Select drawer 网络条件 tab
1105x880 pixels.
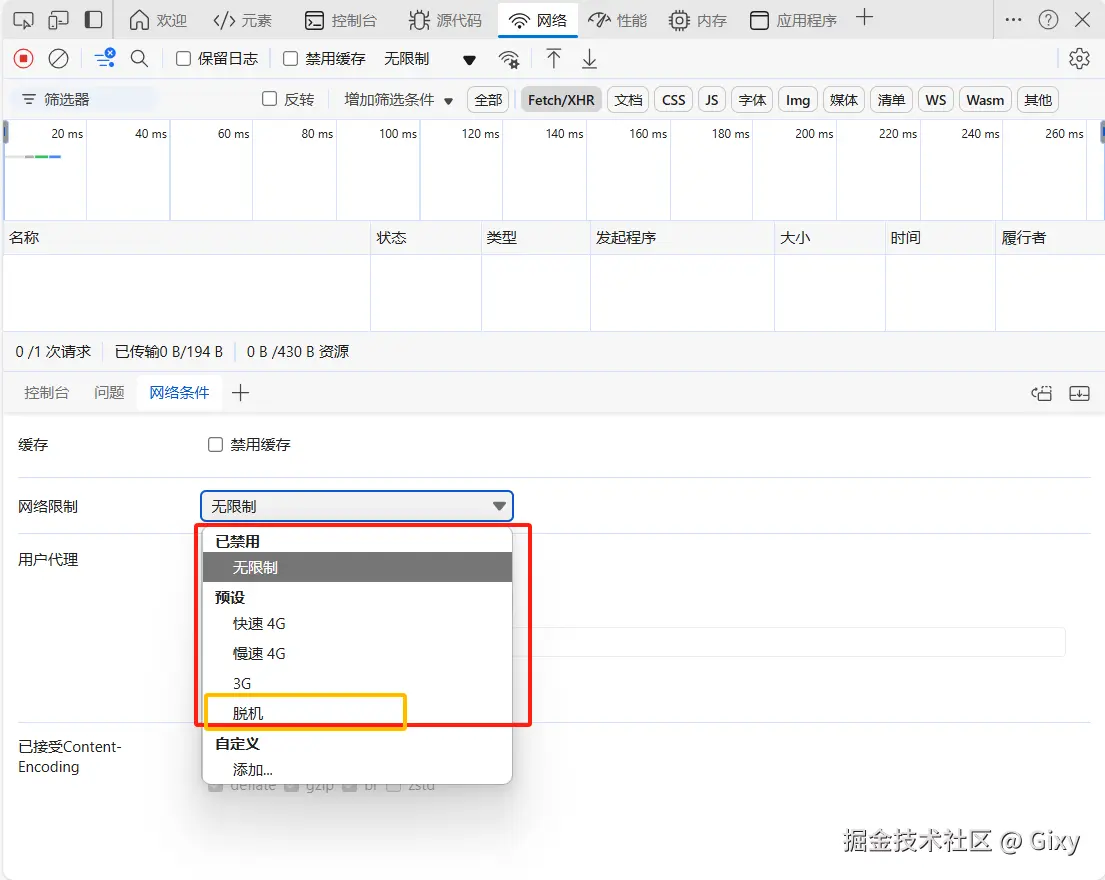[x=179, y=392]
